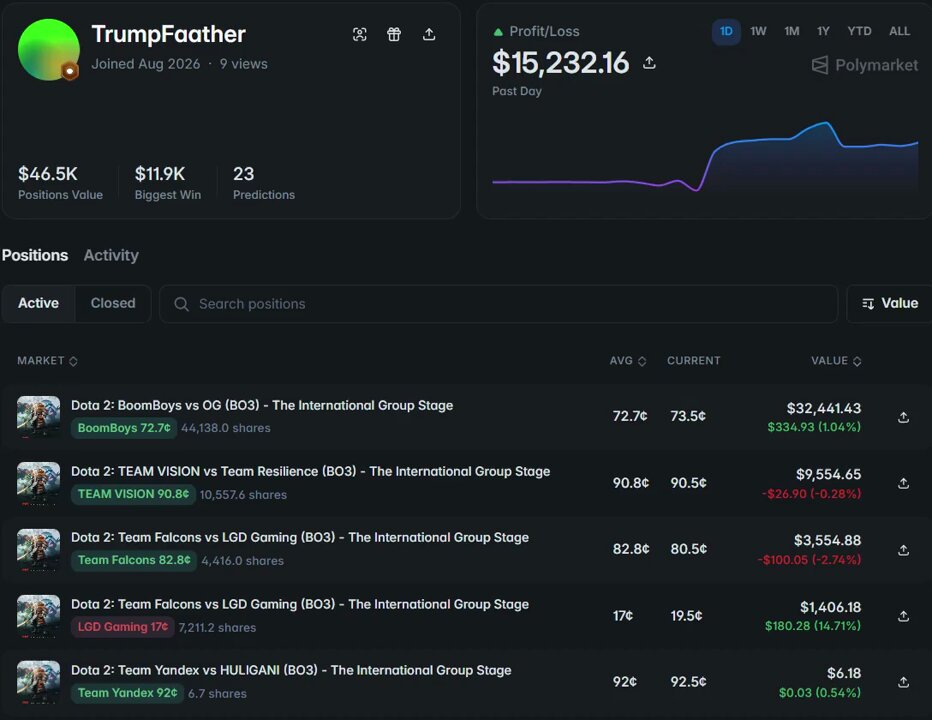Screen dimensions: 932x720
Task: Click the share icon in profile header
Action: click(x=429, y=34)
